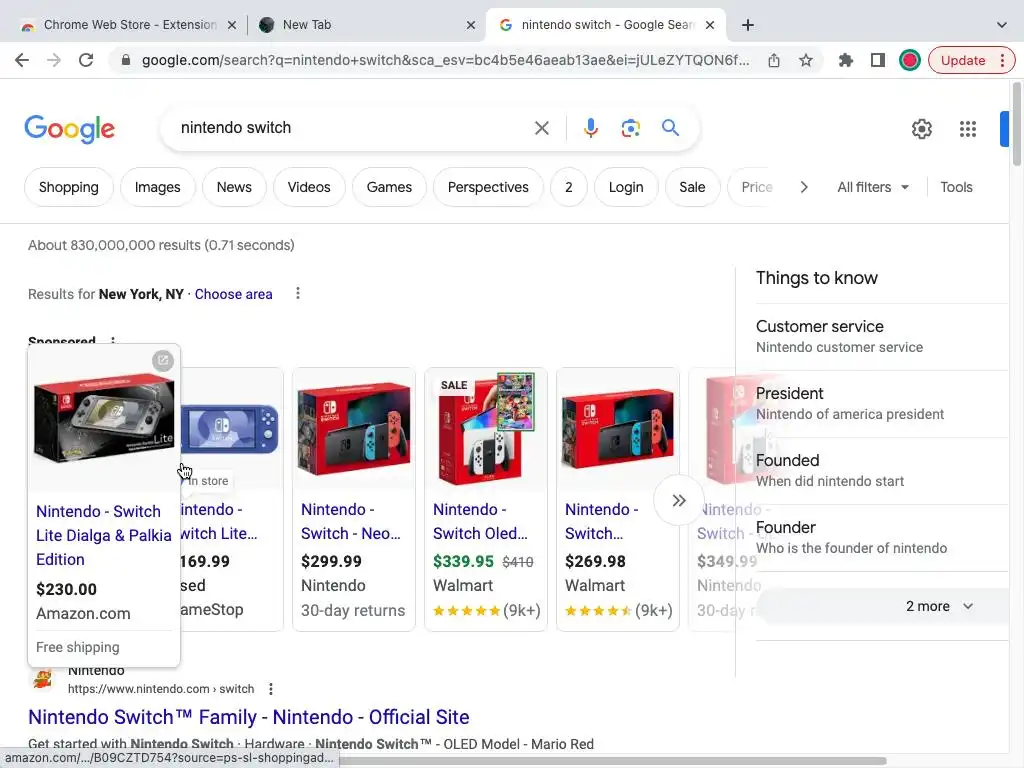Close the New Tab tab

[x=471, y=25]
